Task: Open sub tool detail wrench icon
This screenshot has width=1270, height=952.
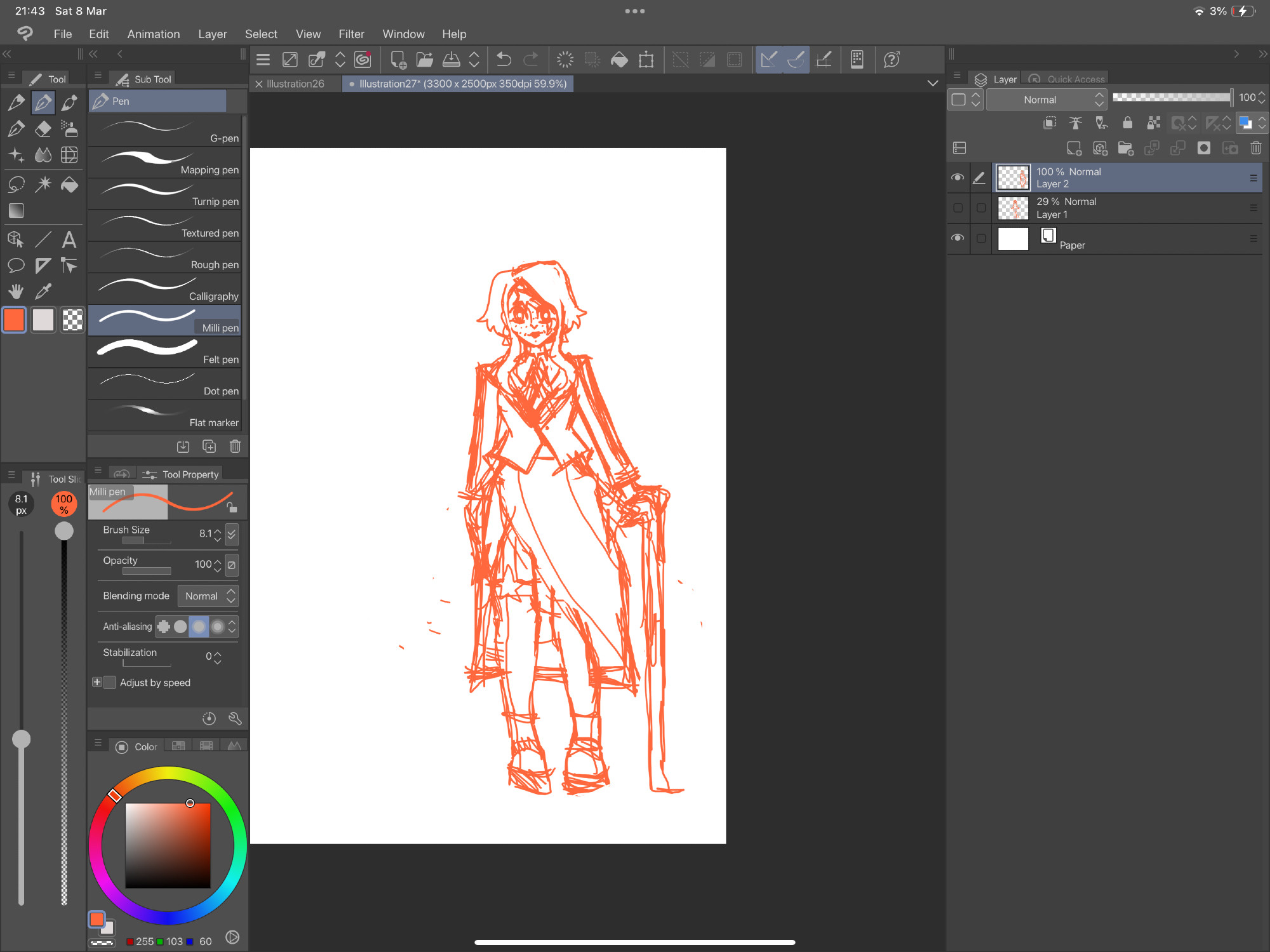Action: tap(235, 718)
